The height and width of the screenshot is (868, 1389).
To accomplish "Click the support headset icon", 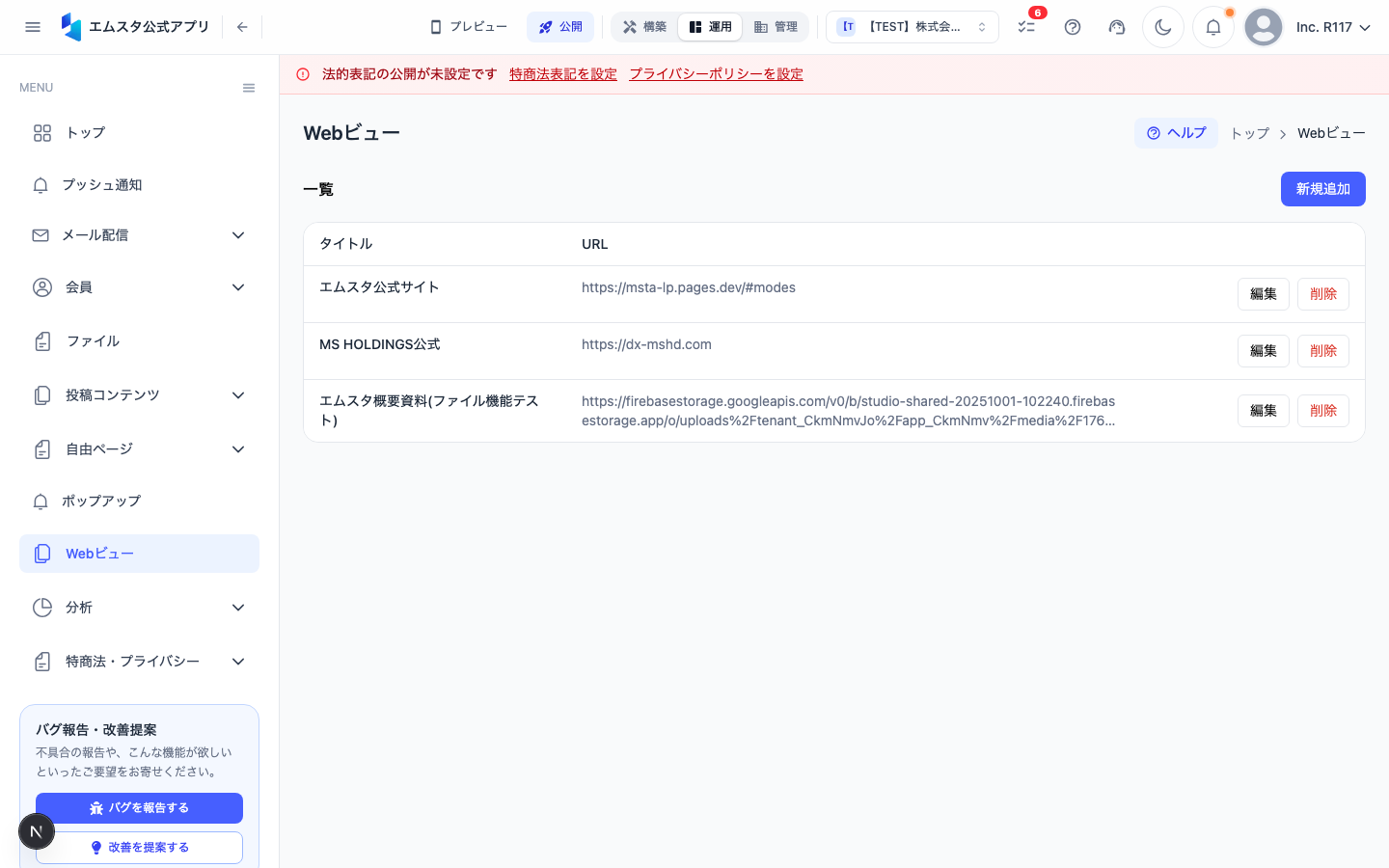I will [x=1117, y=27].
